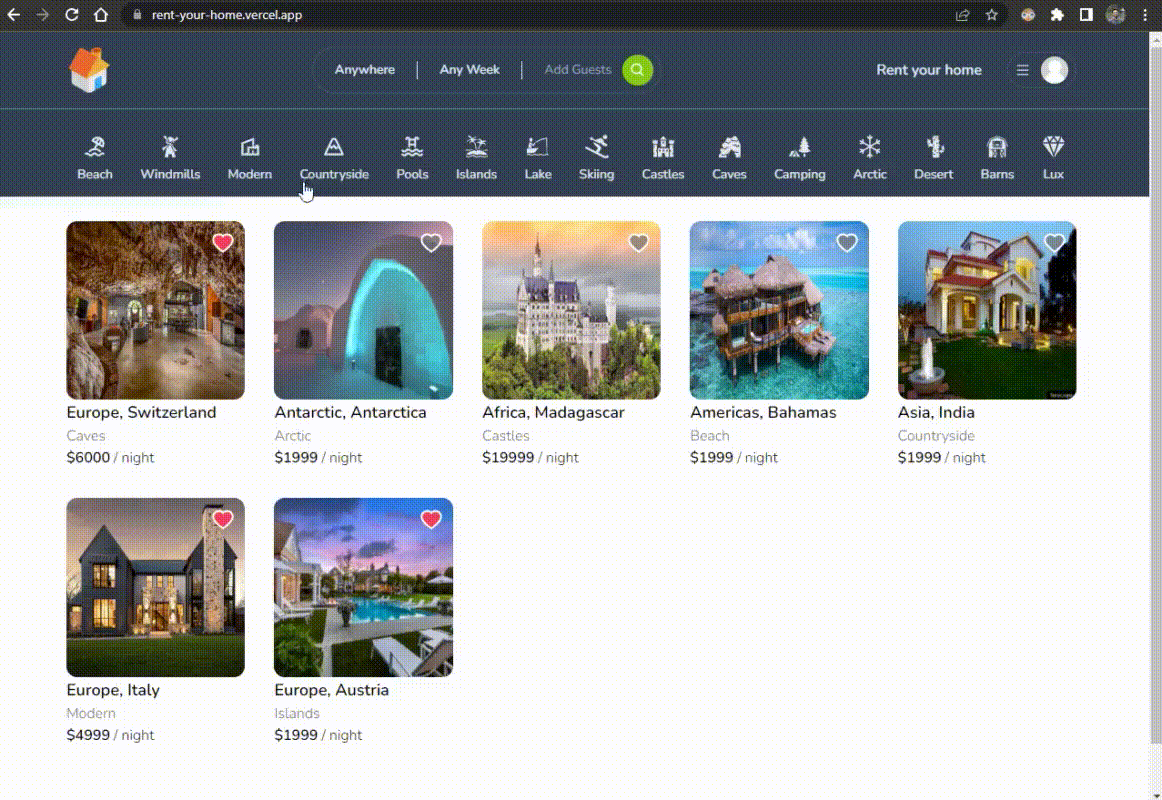This screenshot has width=1162, height=800.
Task: Click the Europe, Switzerland listing title
Action: click(x=142, y=413)
